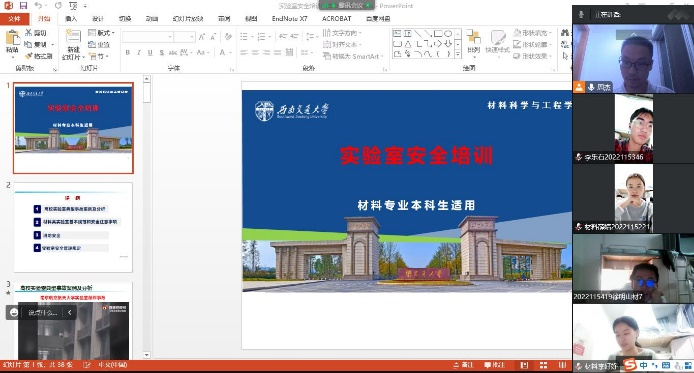Click the Save icon in quick access toolbar

[x=23, y=6]
